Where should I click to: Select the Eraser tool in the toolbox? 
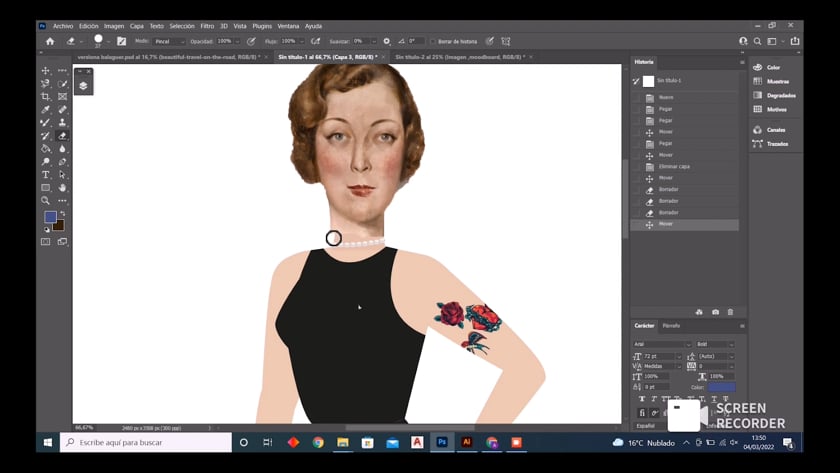tap(62, 136)
